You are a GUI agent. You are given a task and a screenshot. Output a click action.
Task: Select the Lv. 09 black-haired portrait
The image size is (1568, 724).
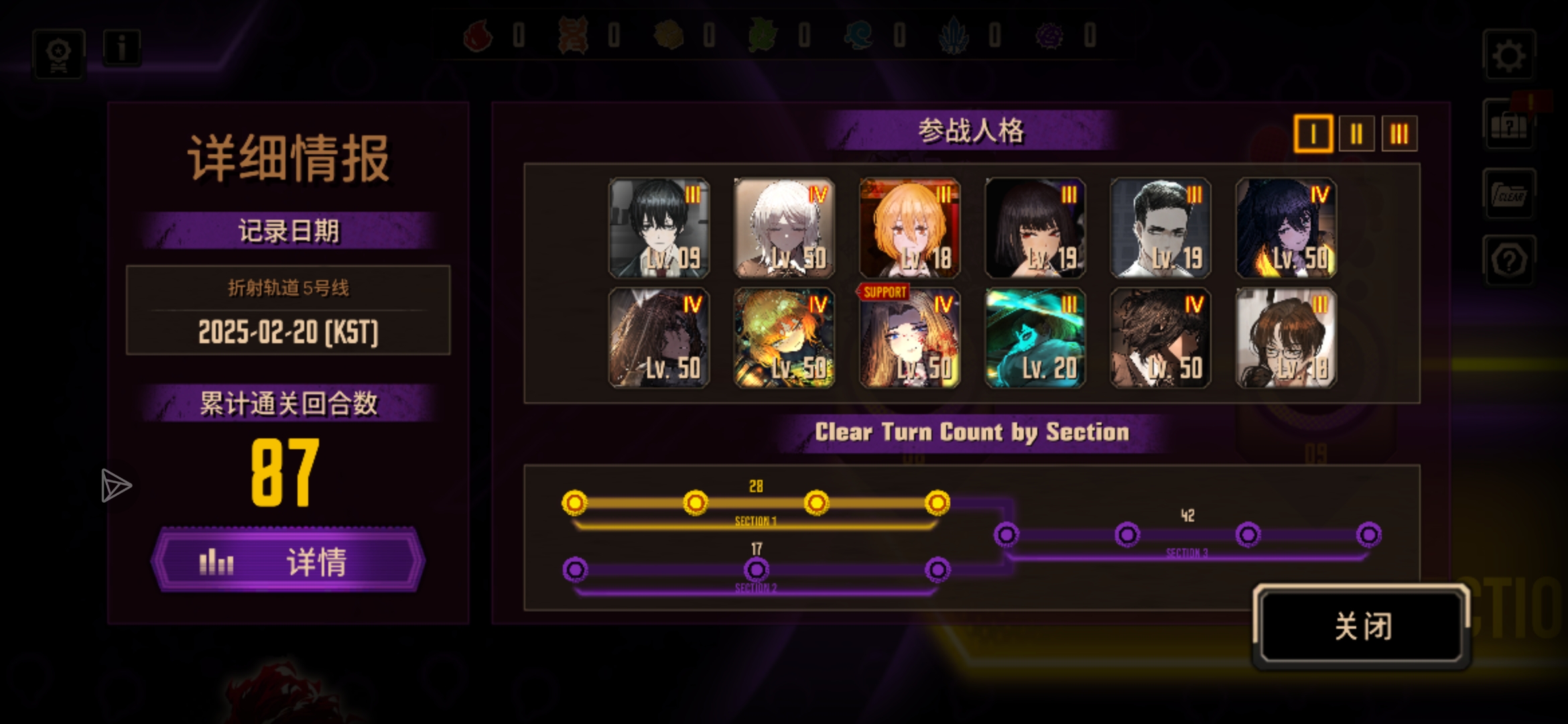[x=659, y=228]
